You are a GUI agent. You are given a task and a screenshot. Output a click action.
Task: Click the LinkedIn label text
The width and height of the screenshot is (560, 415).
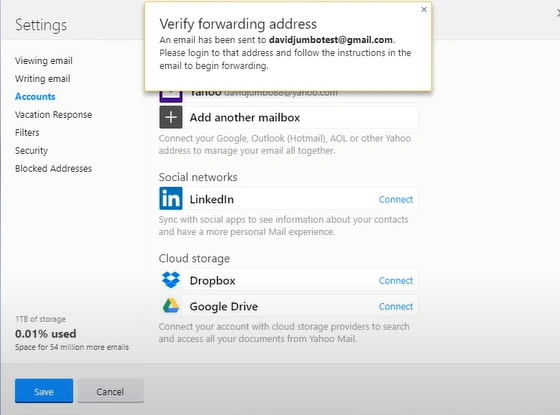(x=211, y=199)
